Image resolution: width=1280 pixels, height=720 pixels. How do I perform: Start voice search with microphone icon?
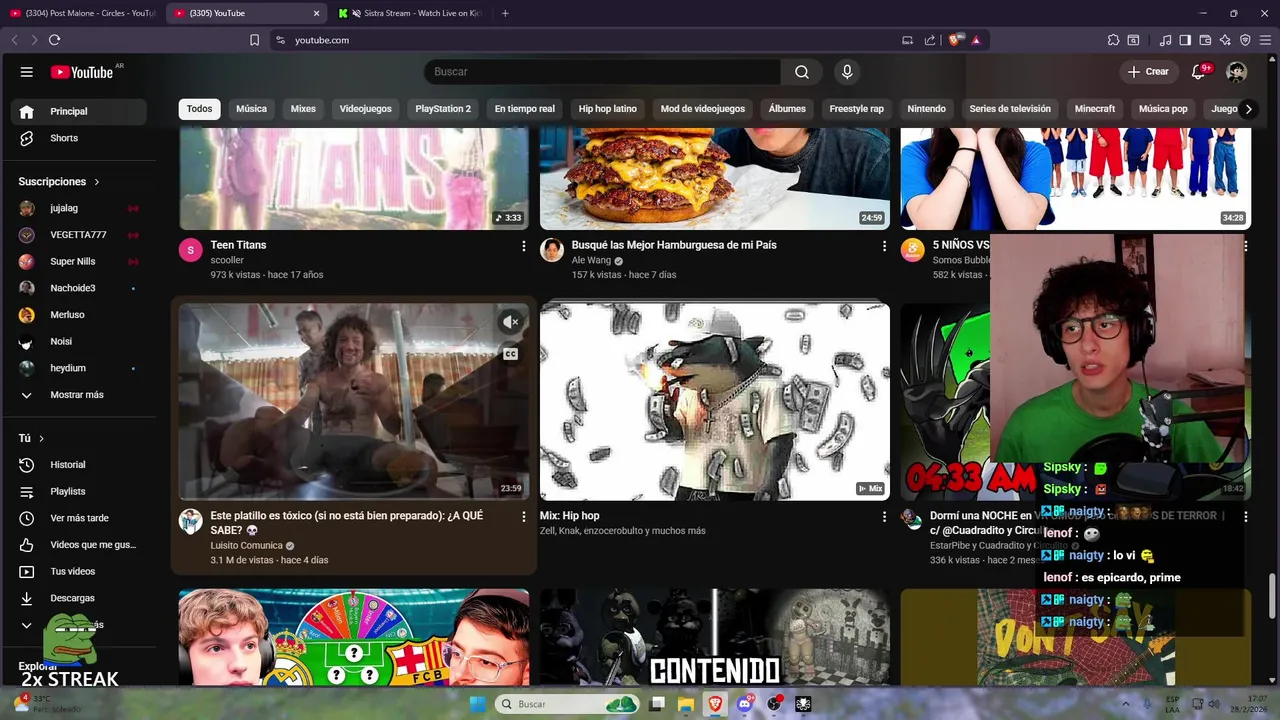(x=847, y=72)
